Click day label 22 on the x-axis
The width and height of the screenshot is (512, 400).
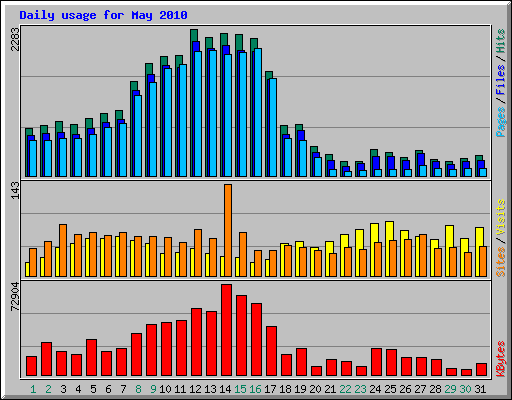[x=345, y=389]
